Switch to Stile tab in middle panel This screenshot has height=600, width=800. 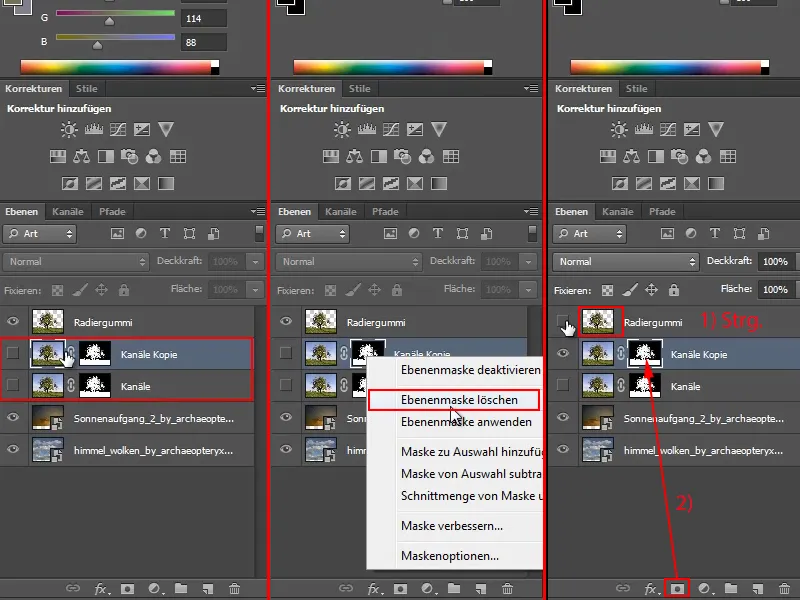[359, 88]
